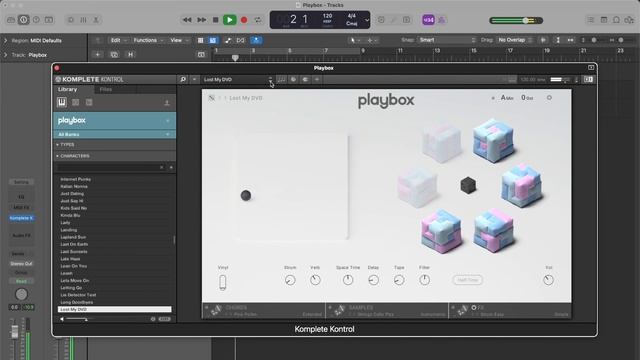Click duplicate track button
Screen dimensions: 640x360
point(114,54)
